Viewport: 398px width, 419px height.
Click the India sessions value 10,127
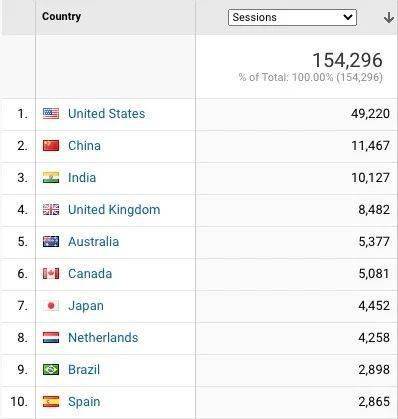(x=370, y=178)
